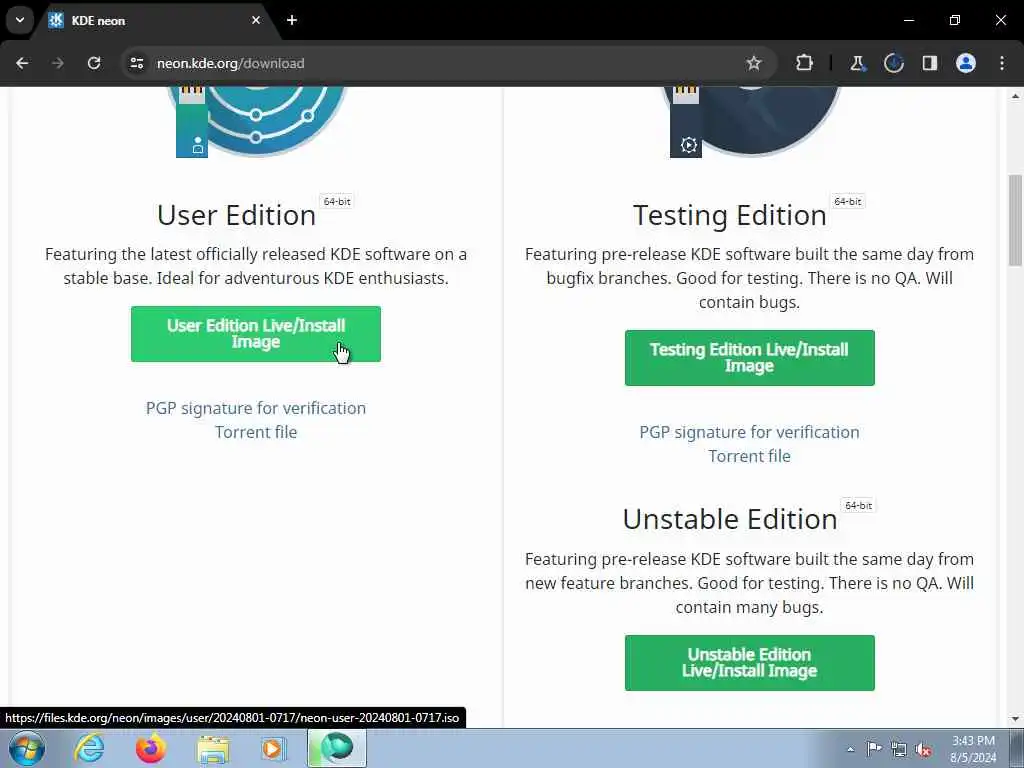Select the KDE neon tab
Image resolution: width=1024 pixels, height=768 pixels.
point(153,20)
